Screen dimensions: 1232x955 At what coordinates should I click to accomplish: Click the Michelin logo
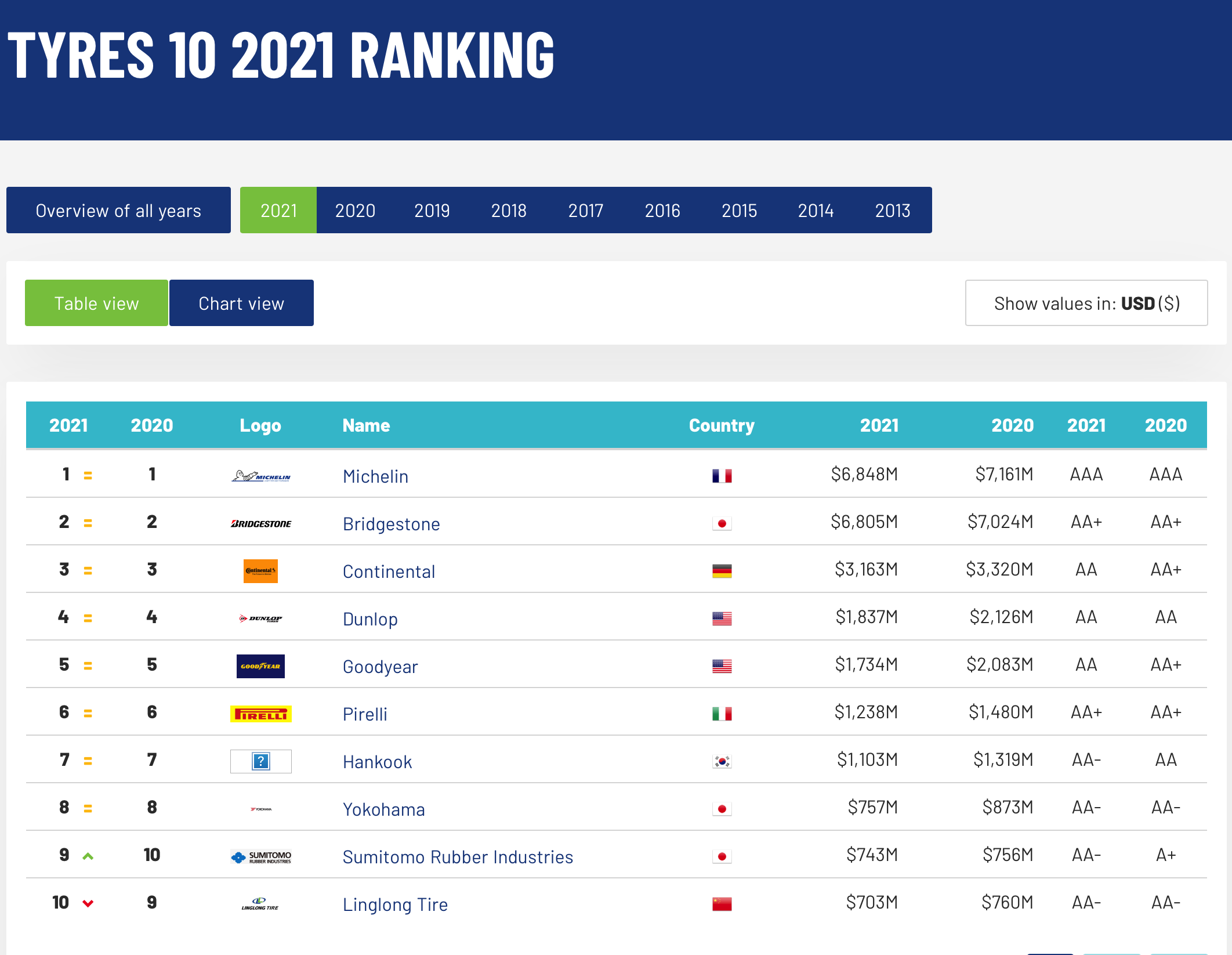pos(261,476)
